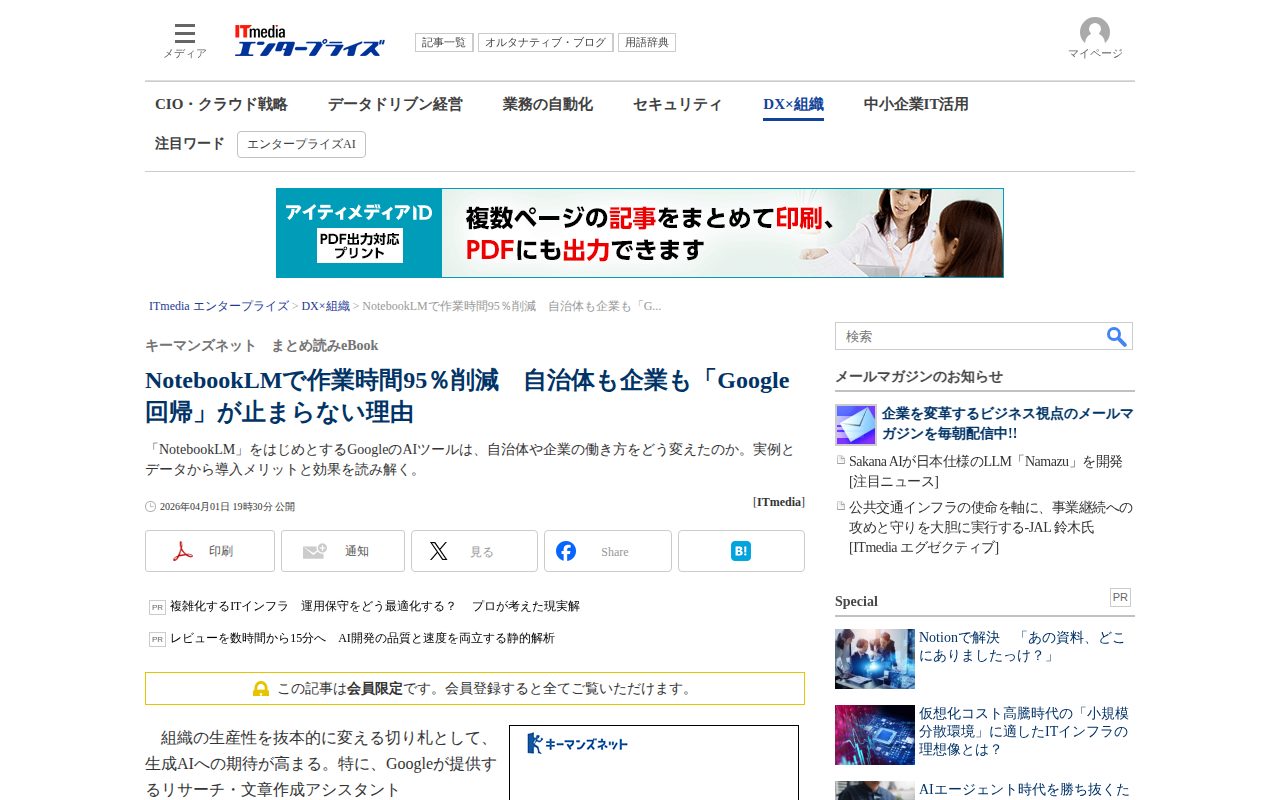Open the JAL 鈴木氏 article link
The image size is (1280, 800).
(991, 527)
